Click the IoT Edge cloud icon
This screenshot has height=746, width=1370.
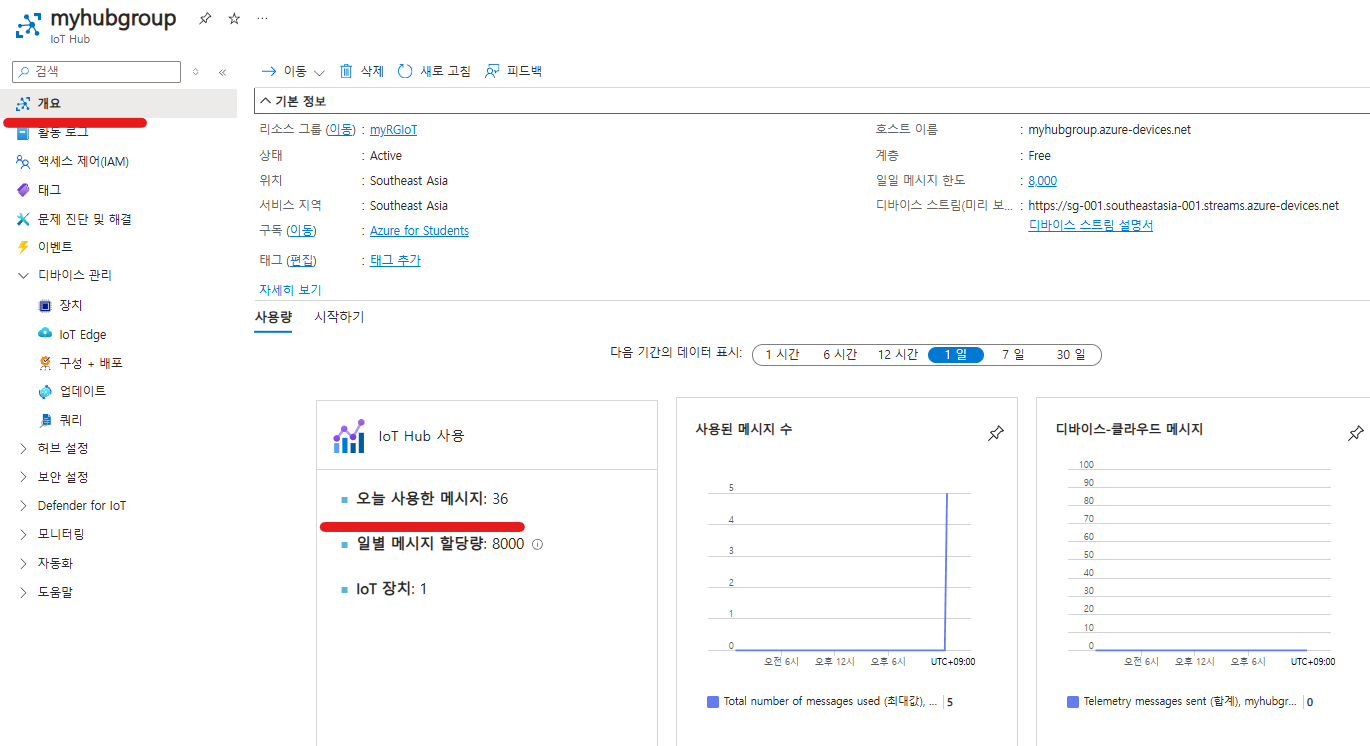(45, 334)
